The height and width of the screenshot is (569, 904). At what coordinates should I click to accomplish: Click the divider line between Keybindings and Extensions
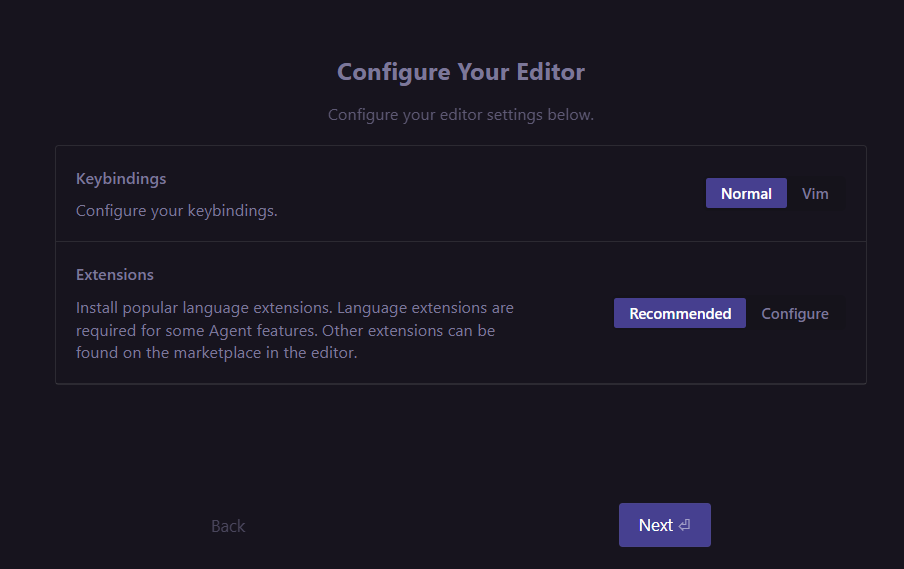click(x=460, y=241)
